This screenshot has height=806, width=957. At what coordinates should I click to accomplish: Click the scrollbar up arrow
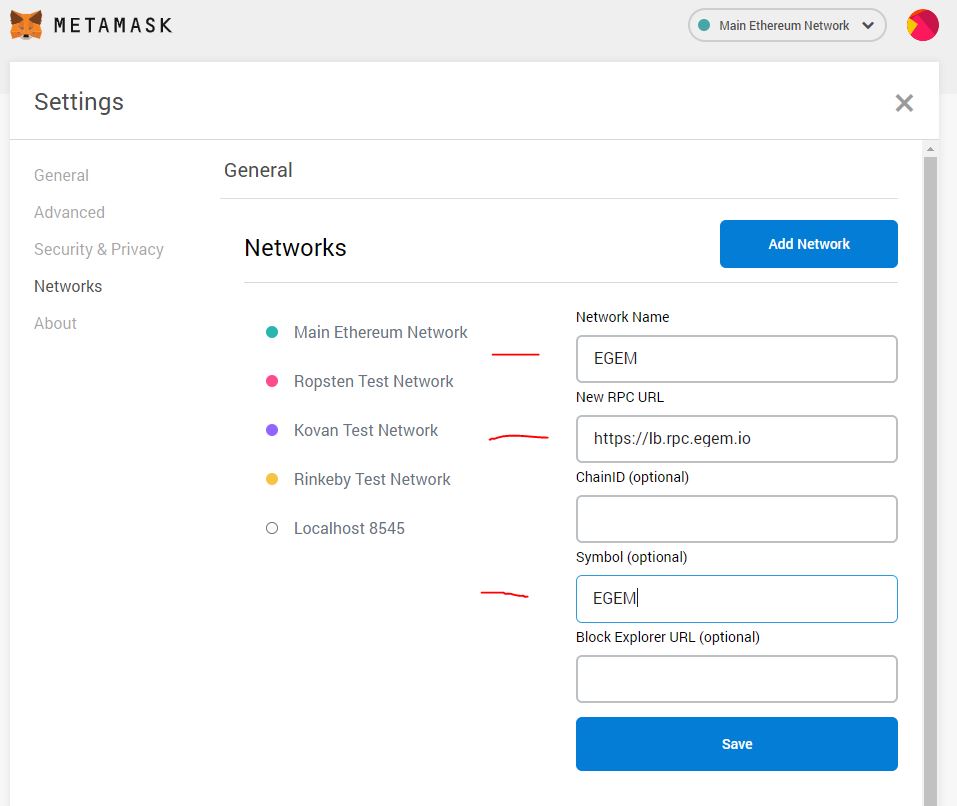tap(930, 149)
